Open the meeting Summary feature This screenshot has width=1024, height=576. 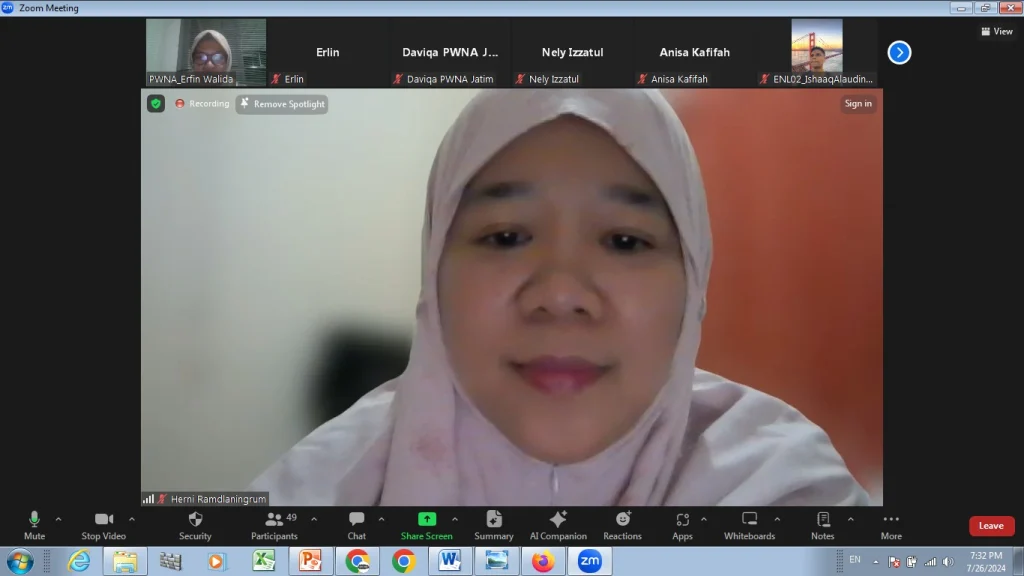(493, 525)
